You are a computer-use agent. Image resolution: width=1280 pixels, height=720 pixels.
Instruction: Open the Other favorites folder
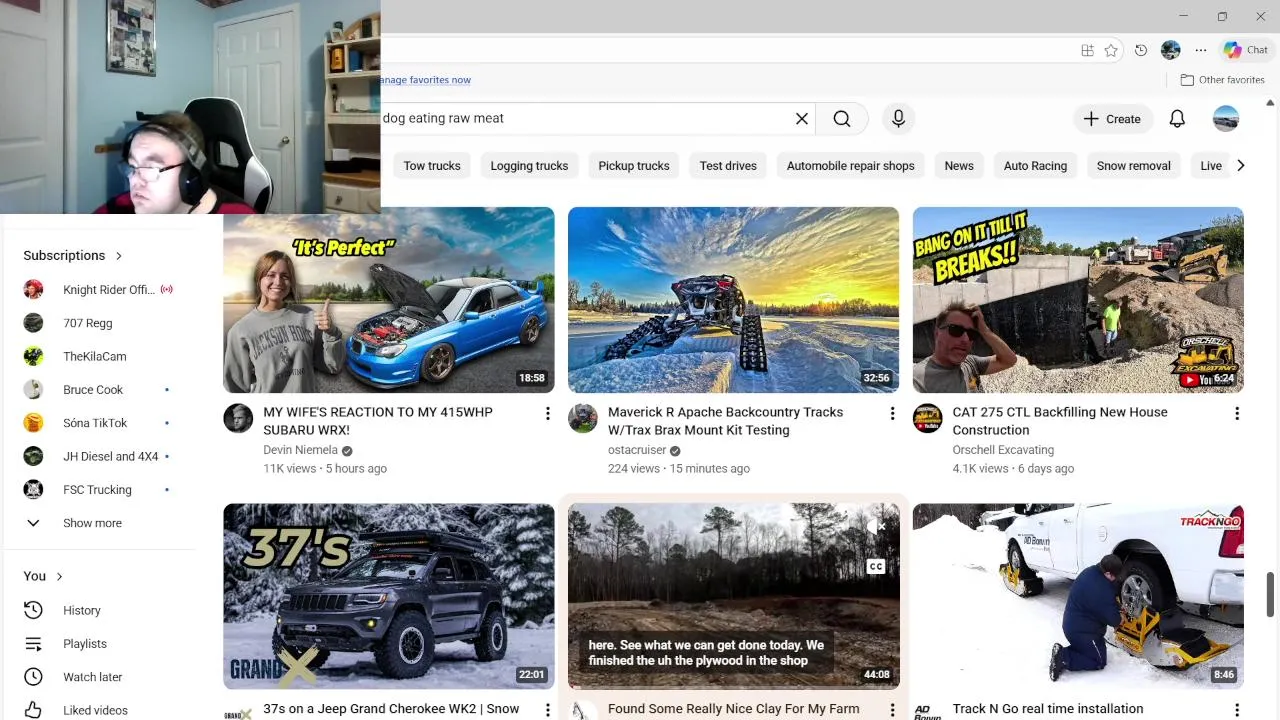[1222, 80]
